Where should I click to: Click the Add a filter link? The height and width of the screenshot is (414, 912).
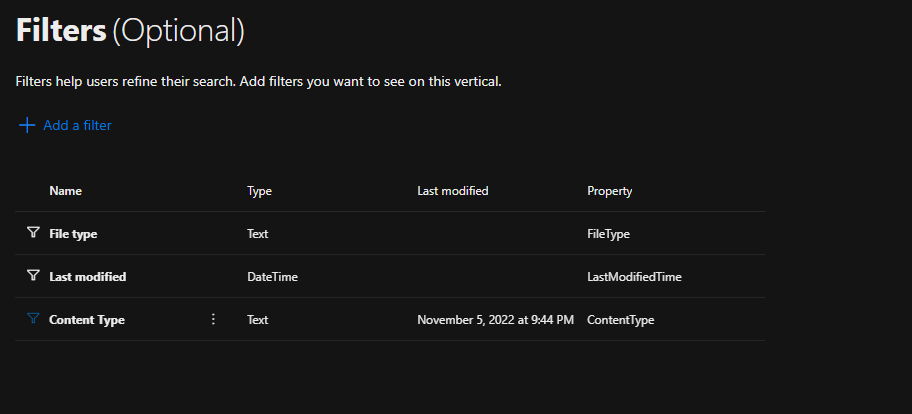coord(77,126)
